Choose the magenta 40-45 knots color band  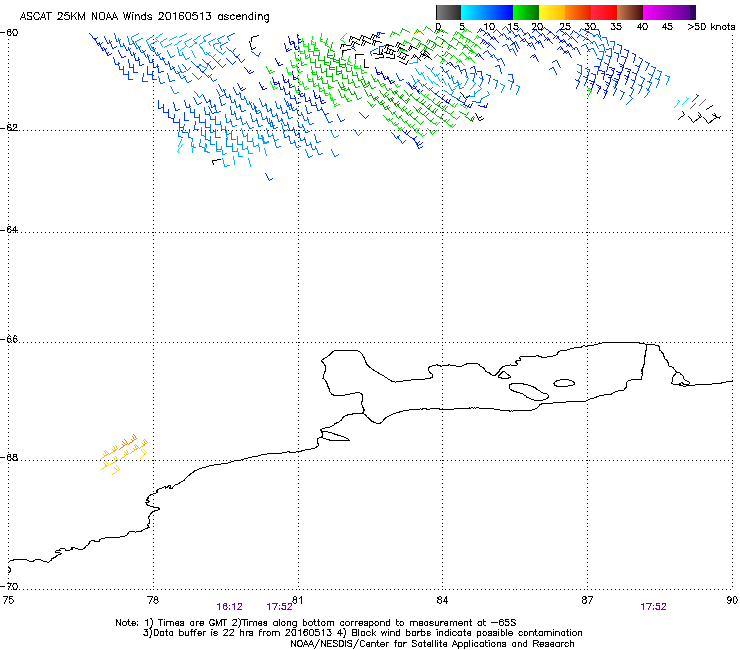pos(656,12)
